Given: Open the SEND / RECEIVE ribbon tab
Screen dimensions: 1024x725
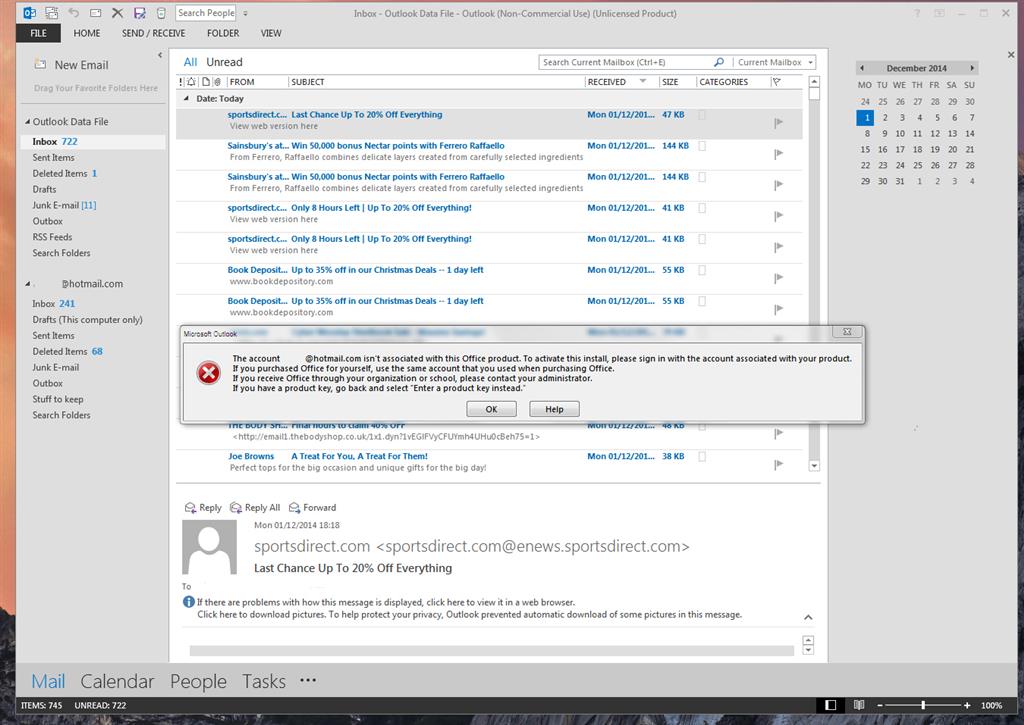Looking at the screenshot, I should pyautogui.click(x=153, y=33).
